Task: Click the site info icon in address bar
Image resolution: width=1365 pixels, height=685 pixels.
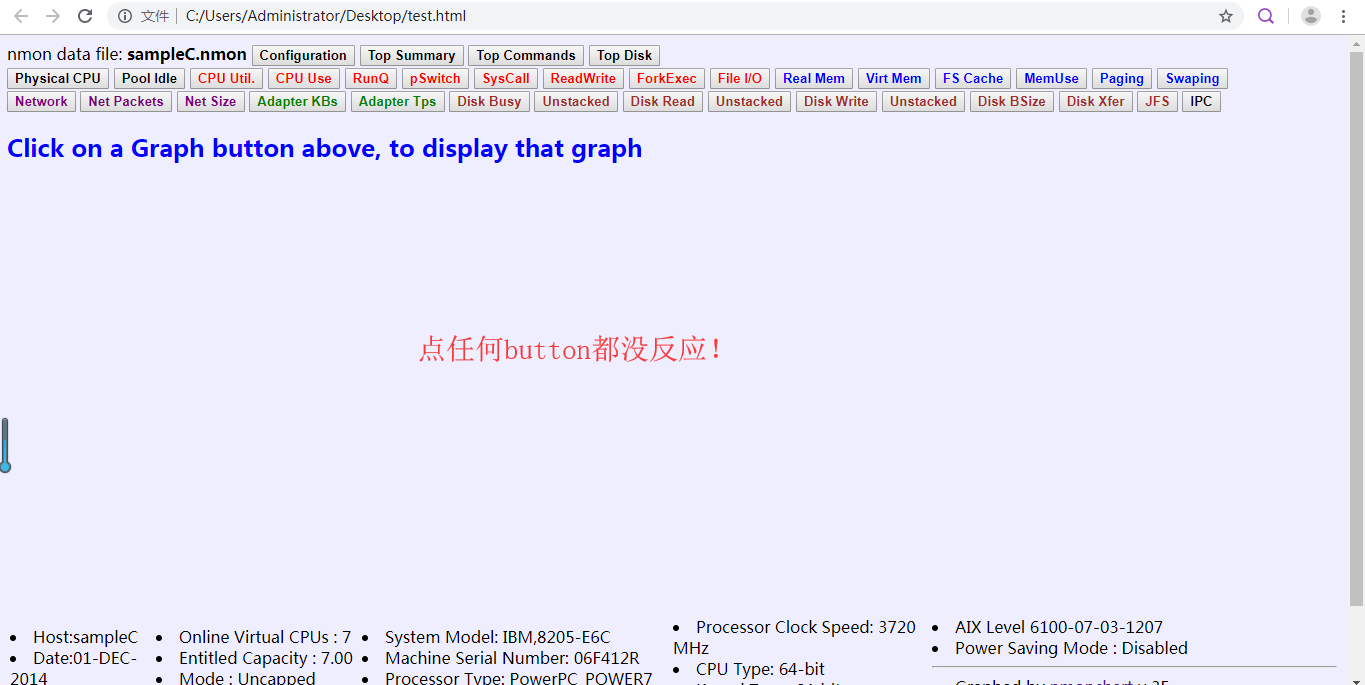Action: pyautogui.click(x=125, y=16)
